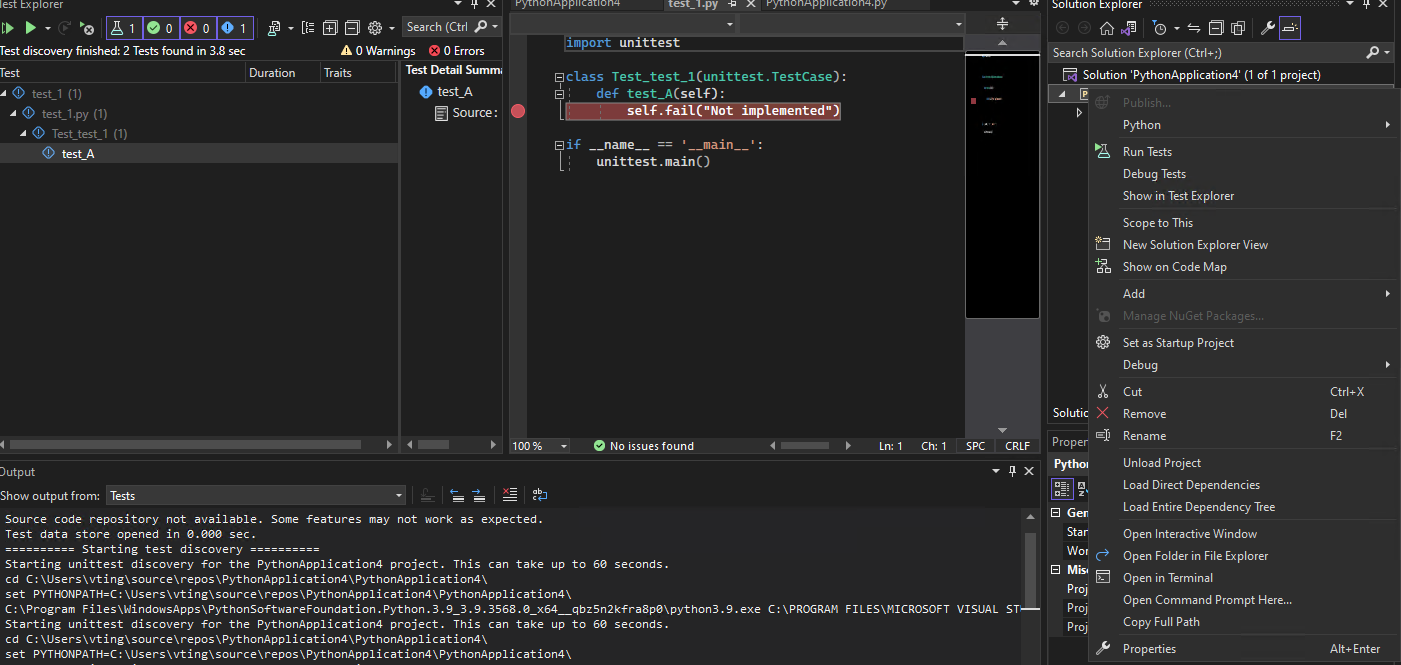1401x665 pixels.
Task: Click the 0 Warnings indicator
Action: click(378, 51)
